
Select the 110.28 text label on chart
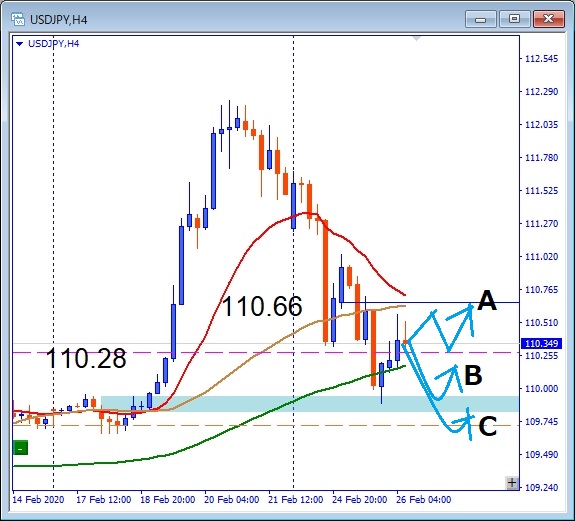pos(86,358)
